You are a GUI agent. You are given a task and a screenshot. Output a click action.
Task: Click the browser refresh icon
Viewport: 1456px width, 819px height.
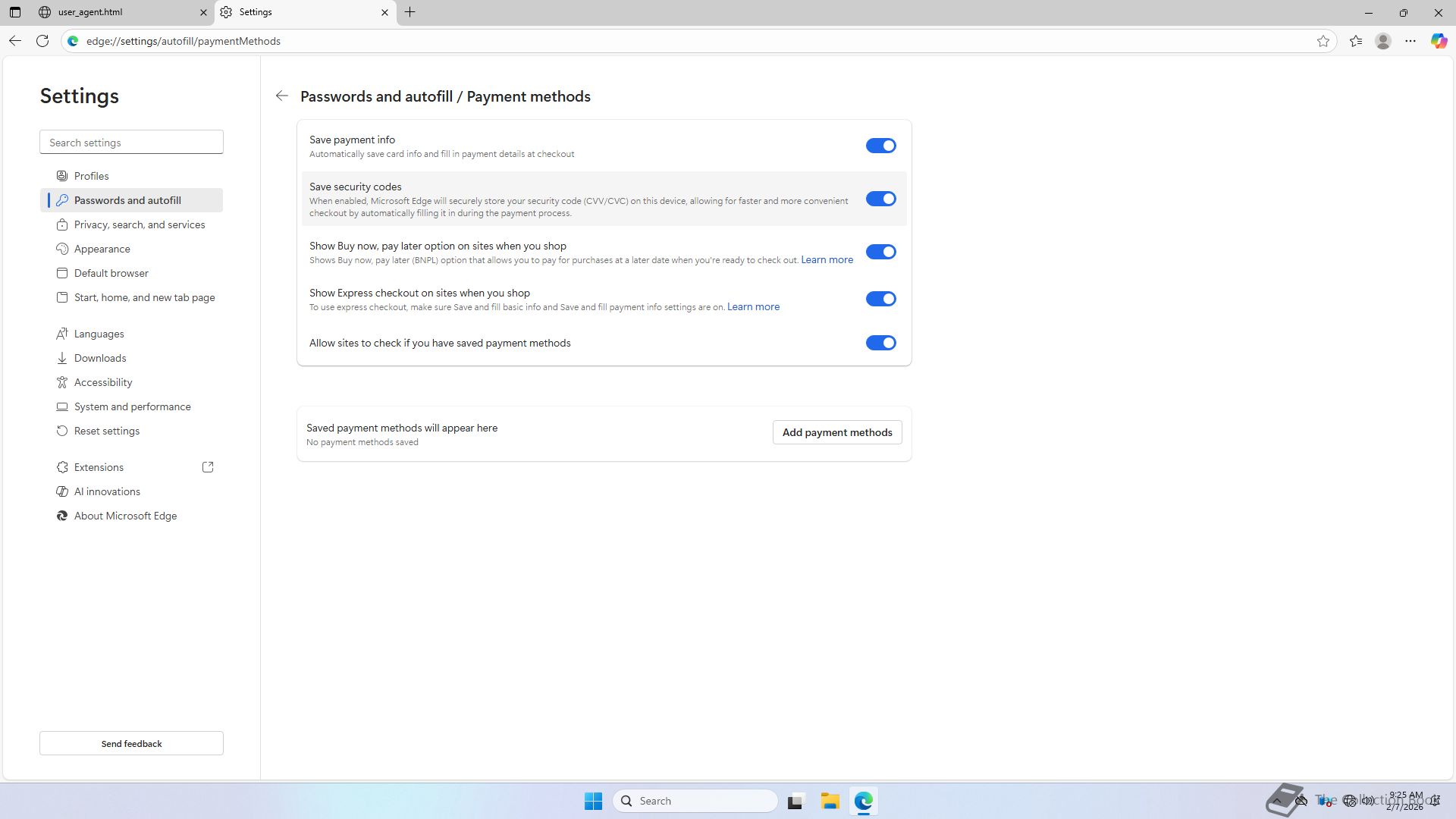[x=42, y=41]
